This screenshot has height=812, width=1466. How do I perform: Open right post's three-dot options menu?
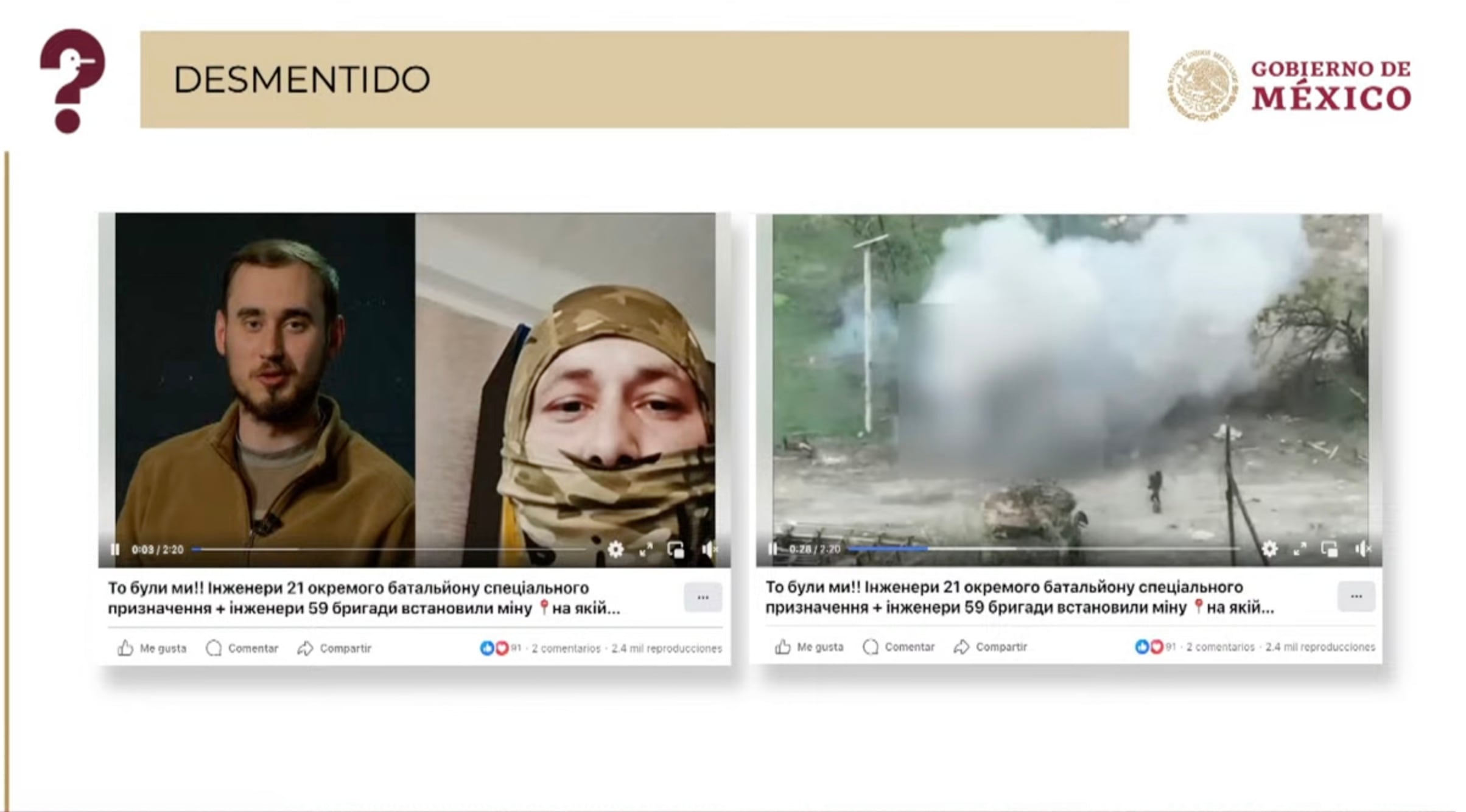(x=1356, y=597)
